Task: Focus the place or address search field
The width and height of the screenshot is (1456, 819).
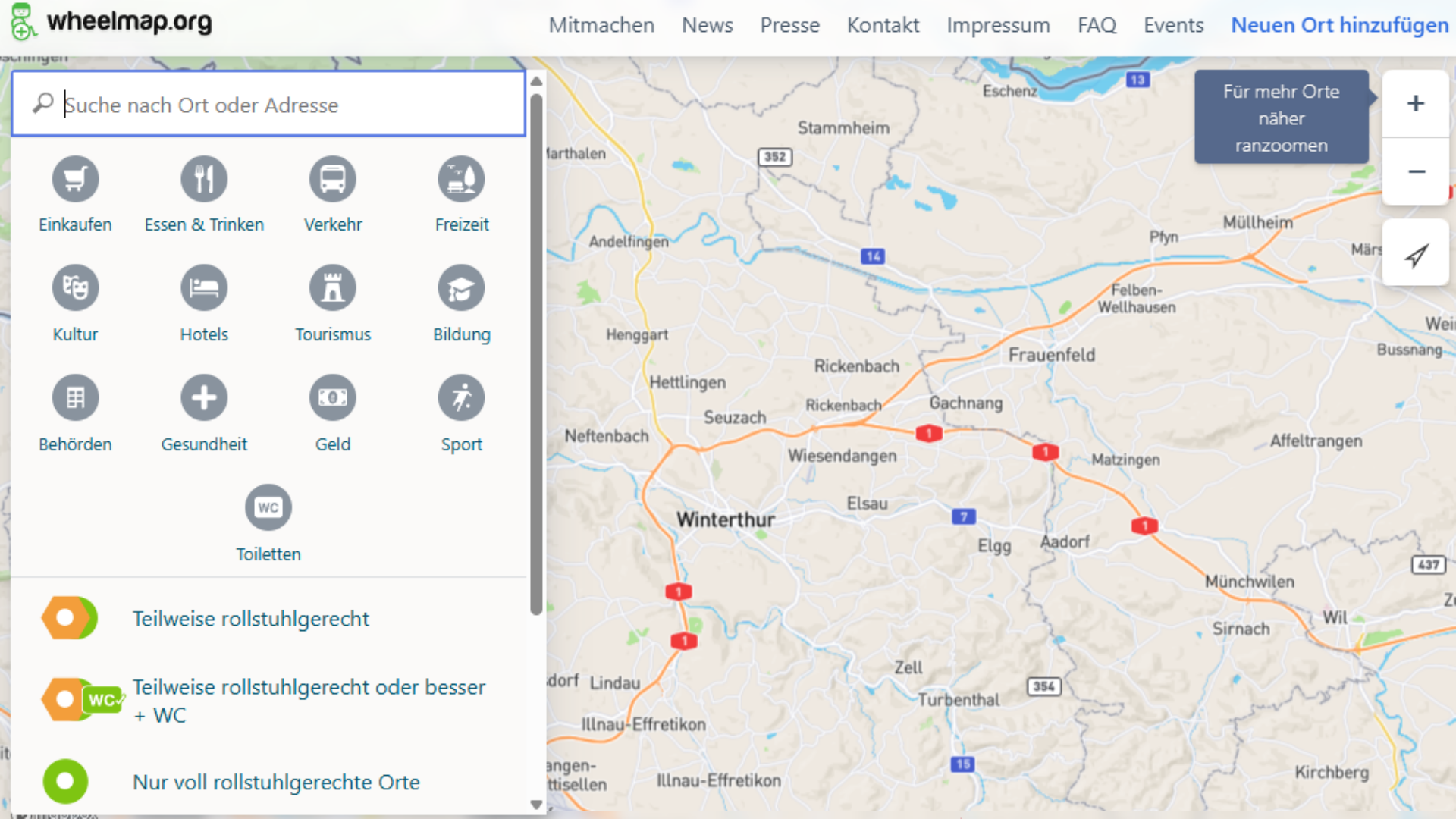Action: click(268, 104)
